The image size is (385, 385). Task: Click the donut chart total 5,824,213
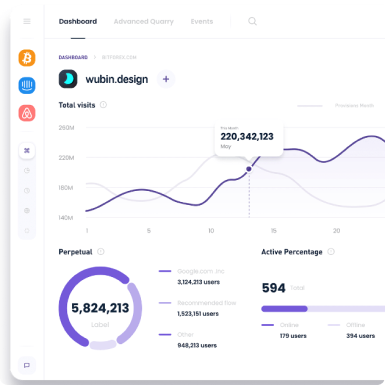[100, 308]
